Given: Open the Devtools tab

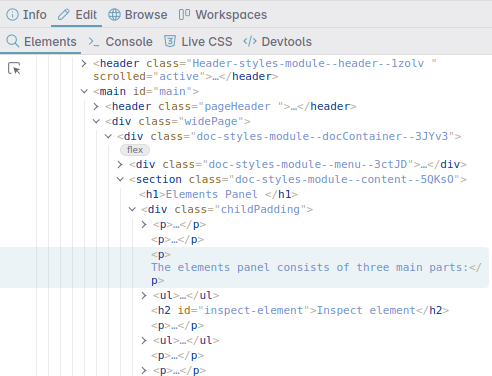Looking at the screenshot, I should tap(277, 42).
